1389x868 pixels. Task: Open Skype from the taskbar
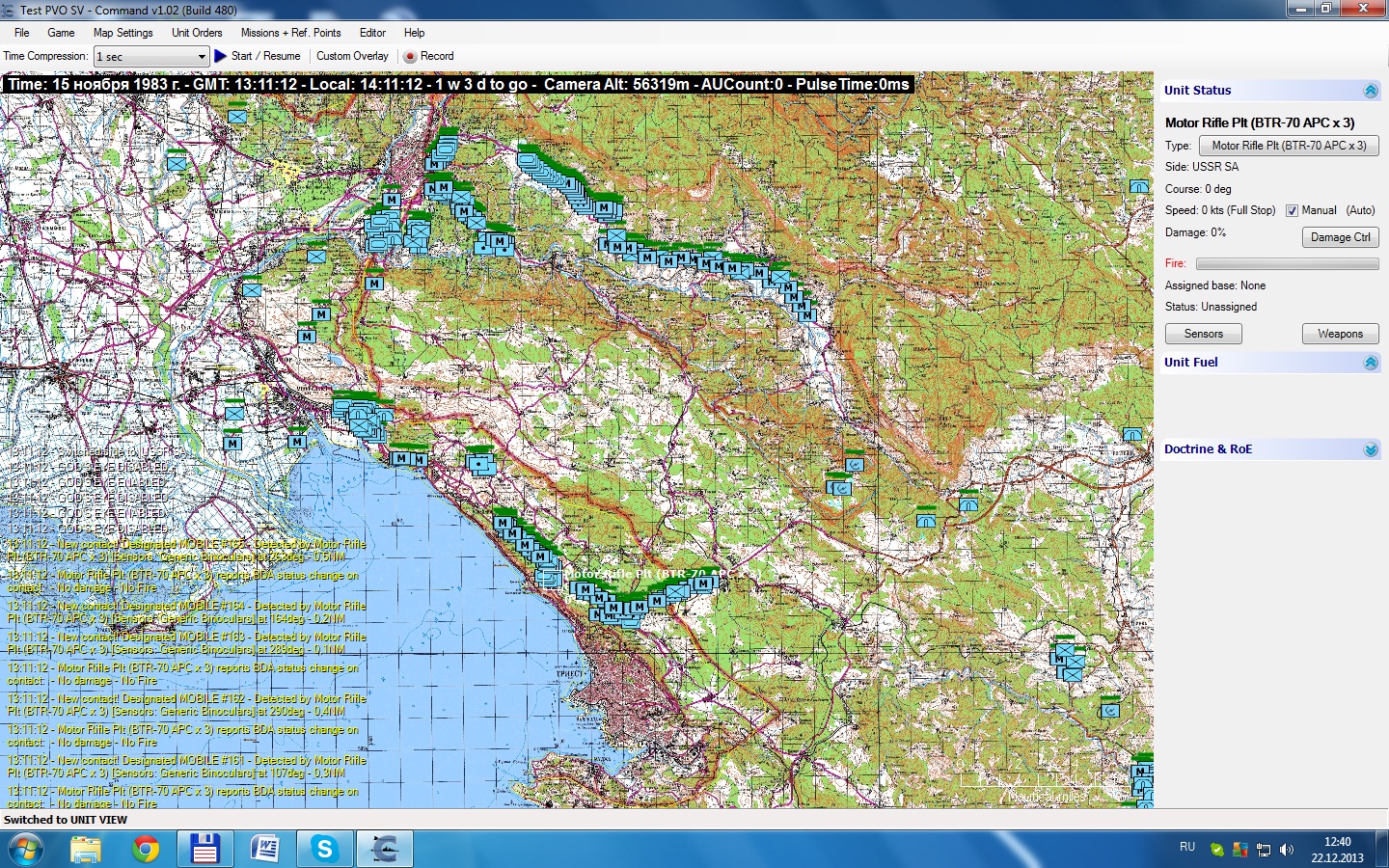click(x=325, y=850)
